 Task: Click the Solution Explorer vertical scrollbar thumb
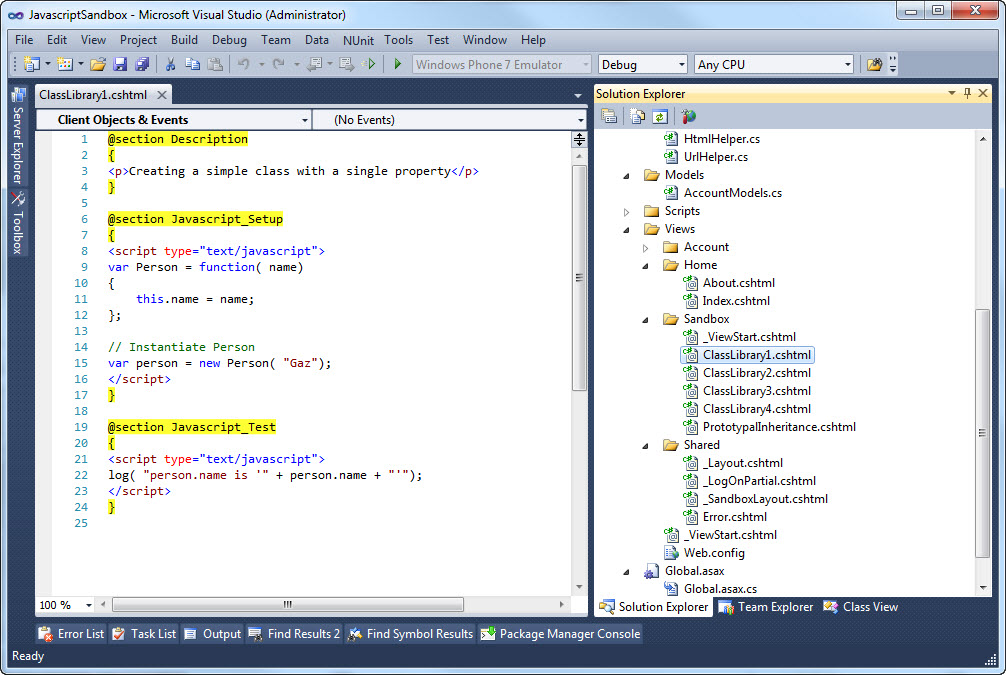[982, 433]
